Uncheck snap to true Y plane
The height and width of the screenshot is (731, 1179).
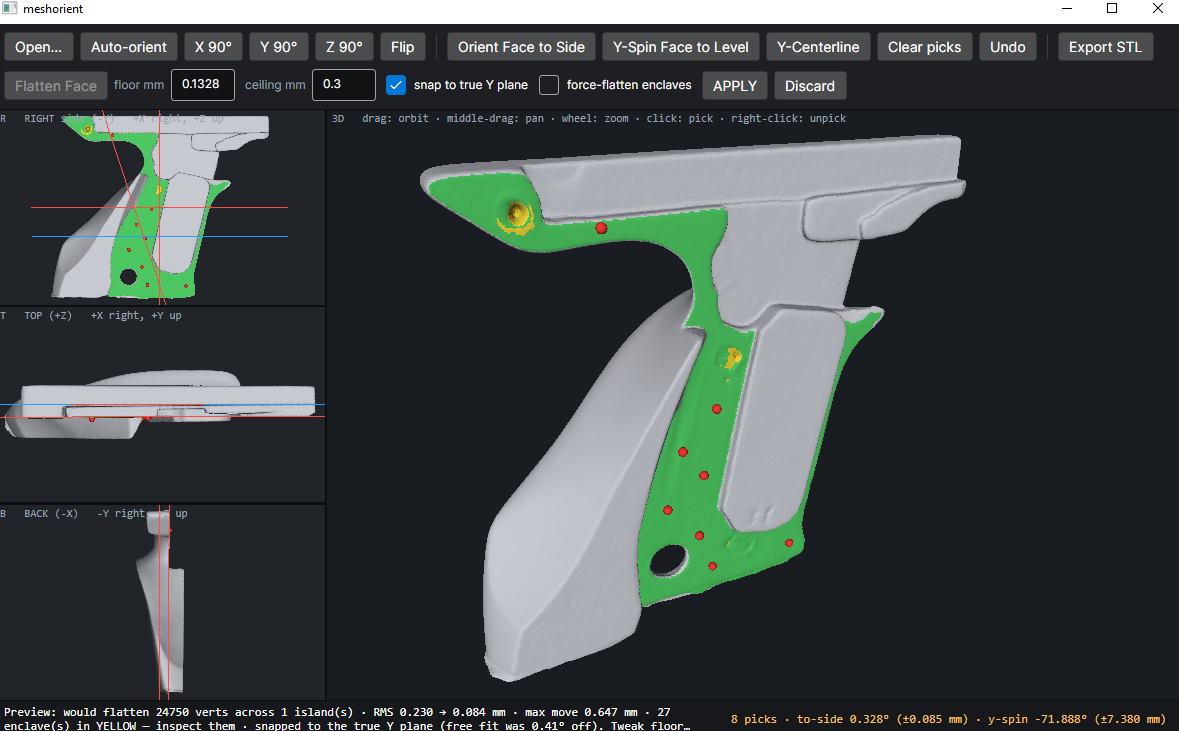pos(396,85)
